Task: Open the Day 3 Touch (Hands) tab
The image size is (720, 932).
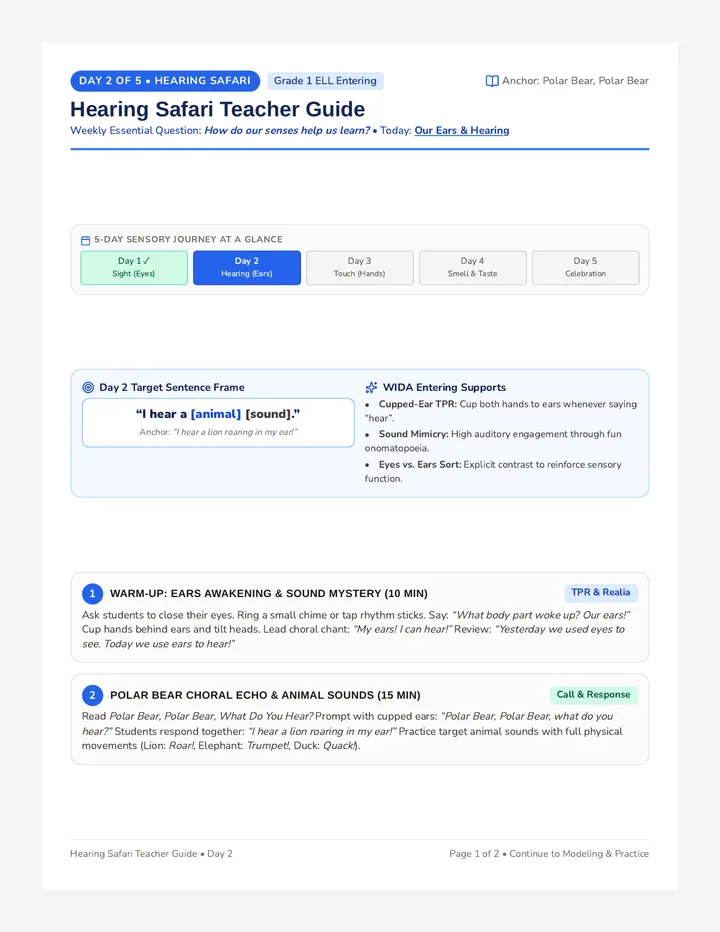Action: coord(360,267)
